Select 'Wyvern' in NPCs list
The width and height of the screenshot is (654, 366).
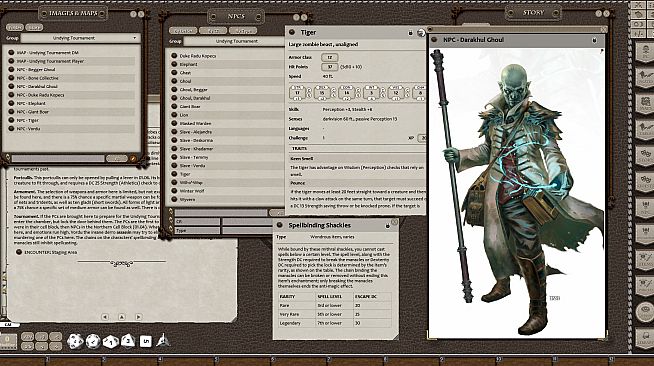point(228,199)
